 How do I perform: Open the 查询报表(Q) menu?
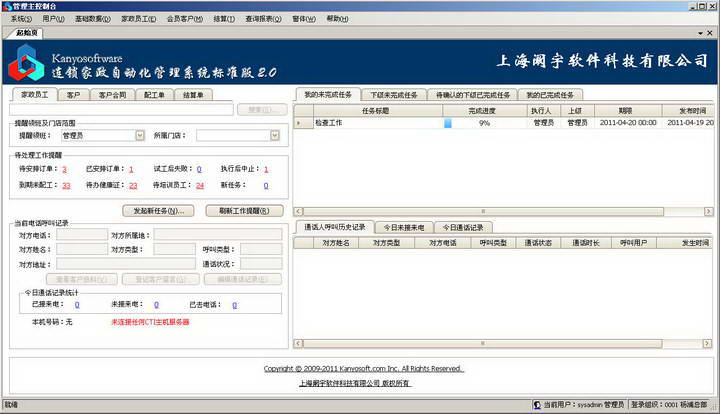click(x=263, y=19)
